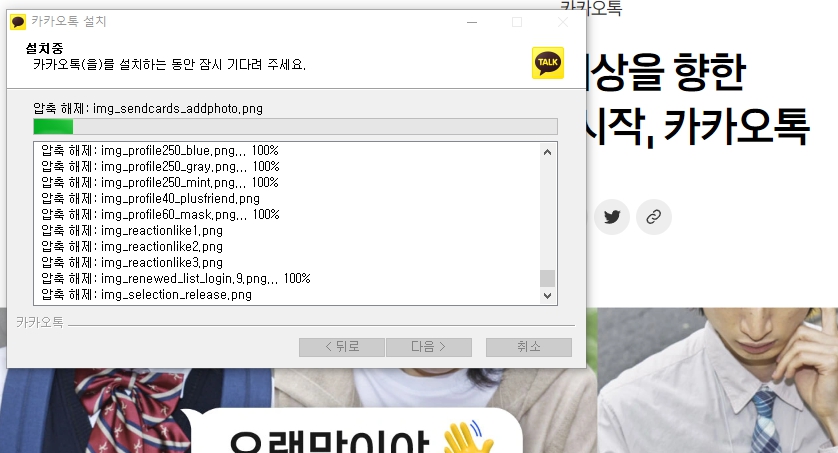Select log line img_profile60_mask.png

[160, 214]
